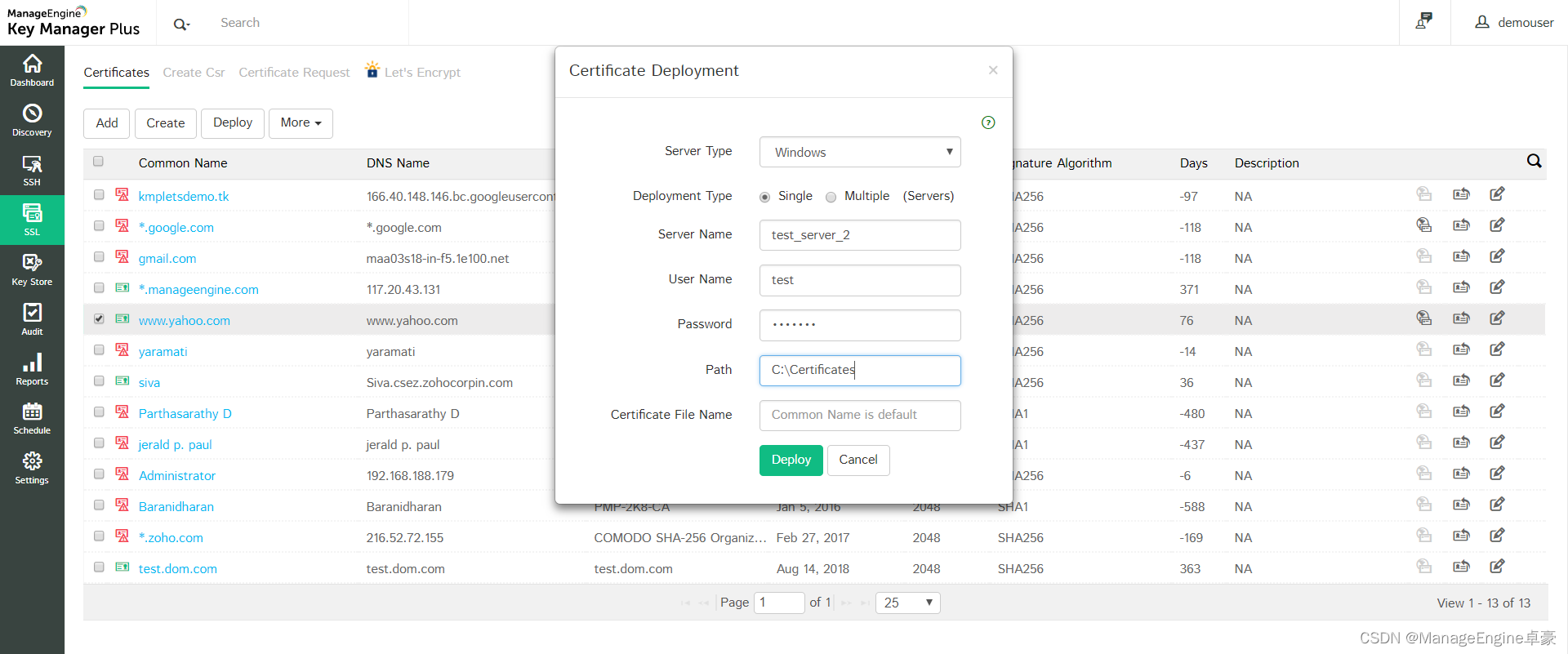Open the SSL sidebar section
The image size is (1568, 654).
click(x=32, y=220)
